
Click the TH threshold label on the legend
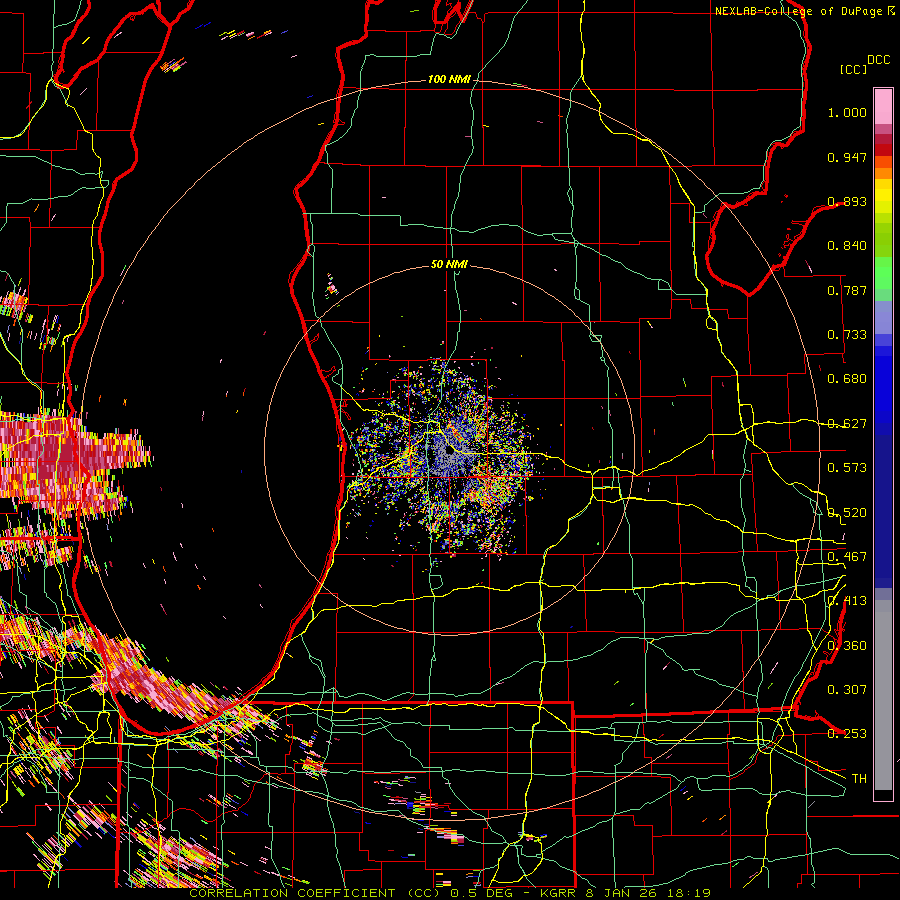click(x=859, y=779)
